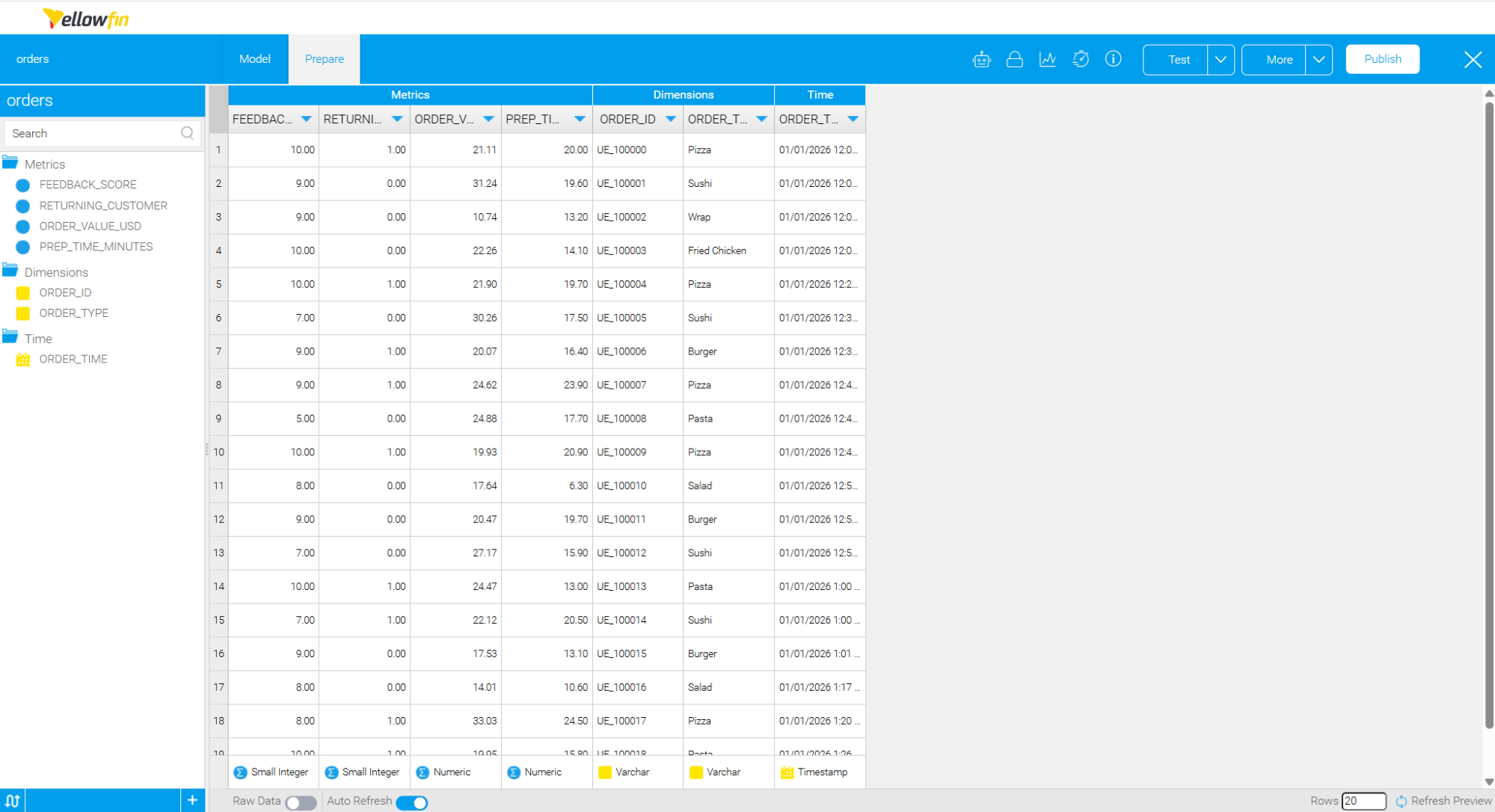
Task: Click the stopwatch performance icon
Action: tap(1080, 59)
